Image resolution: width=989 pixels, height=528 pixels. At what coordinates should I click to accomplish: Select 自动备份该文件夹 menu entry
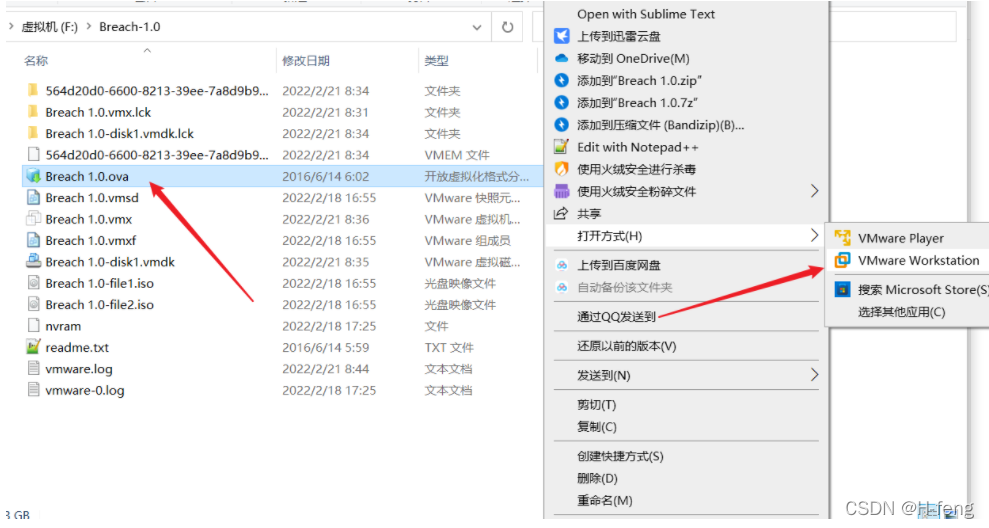[624, 287]
